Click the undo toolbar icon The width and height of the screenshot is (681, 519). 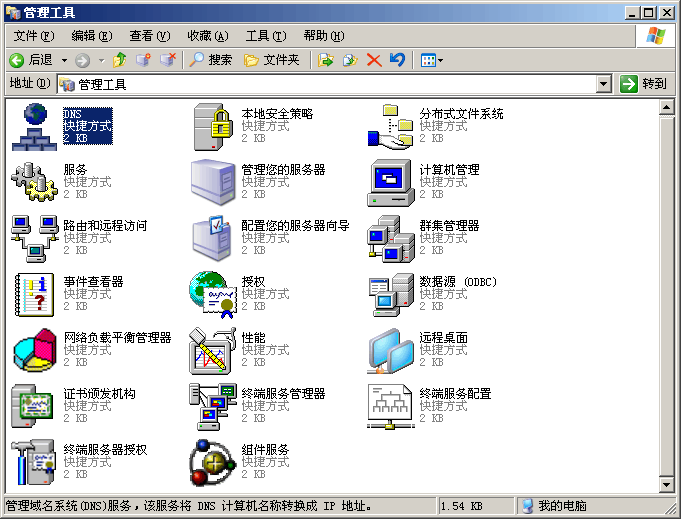pos(397,60)
